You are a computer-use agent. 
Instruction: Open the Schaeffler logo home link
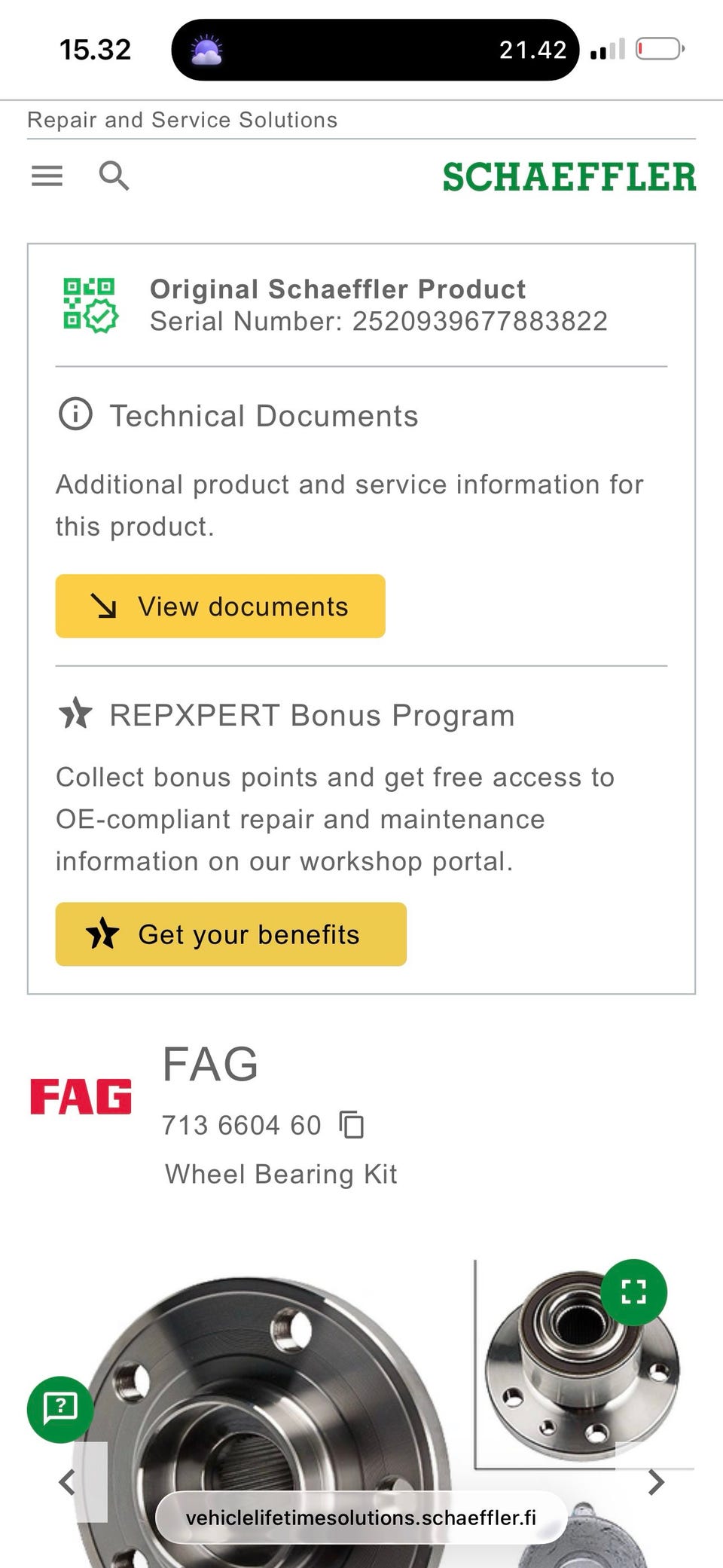569,177
